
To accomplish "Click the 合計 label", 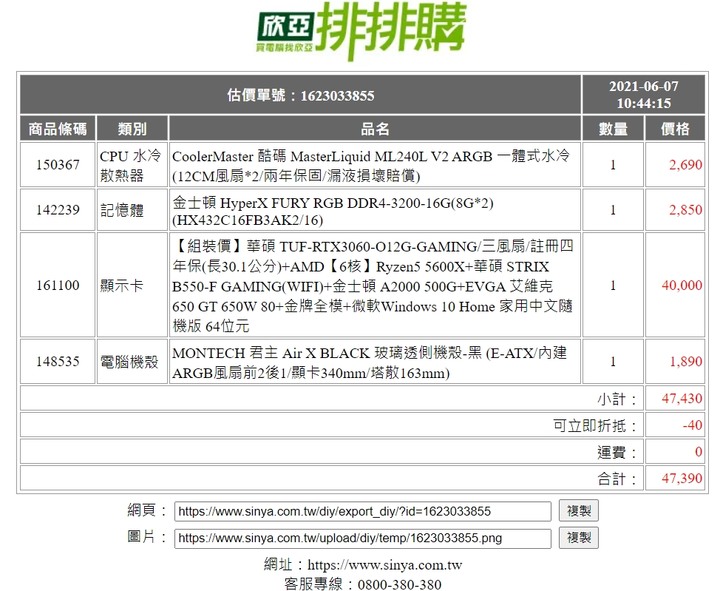I will click(x=617, y=479).
